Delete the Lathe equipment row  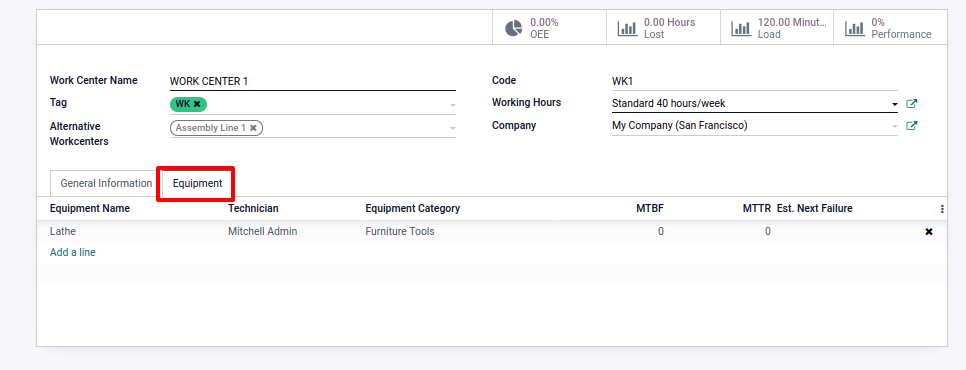click(929, 232)
